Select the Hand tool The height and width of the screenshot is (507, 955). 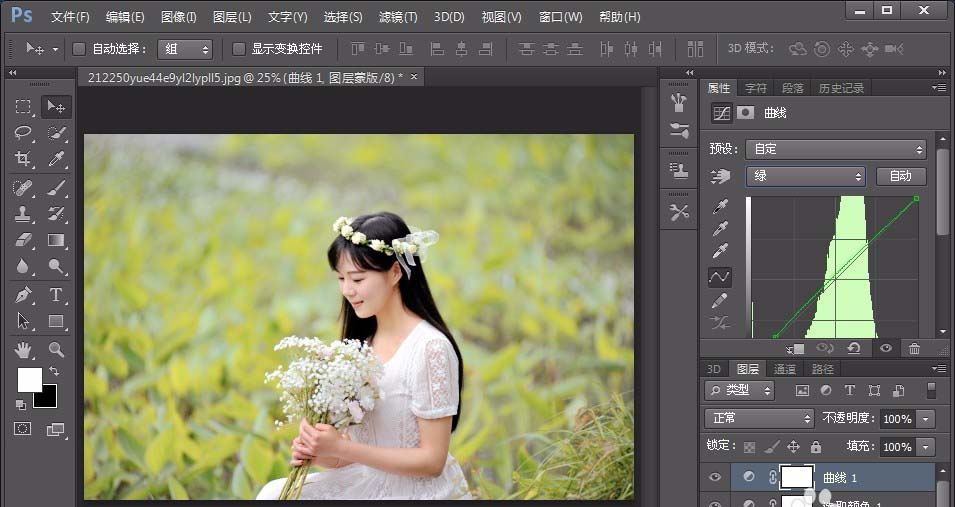pyautogui.click(x=23, y=349)
